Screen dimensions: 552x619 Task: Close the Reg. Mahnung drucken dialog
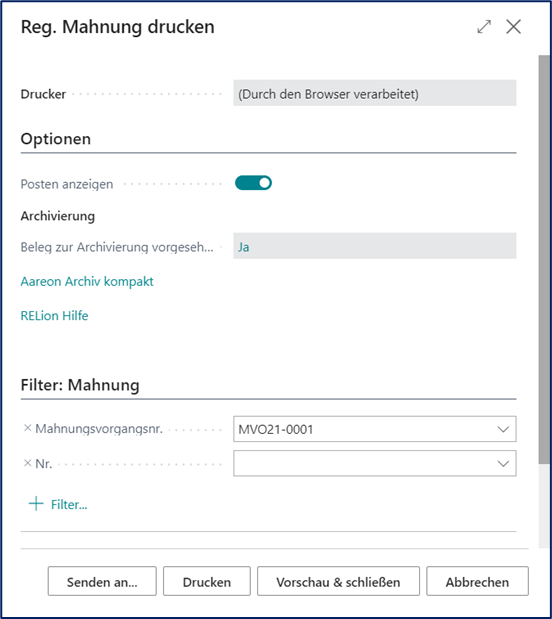click(x=513, y=27)
